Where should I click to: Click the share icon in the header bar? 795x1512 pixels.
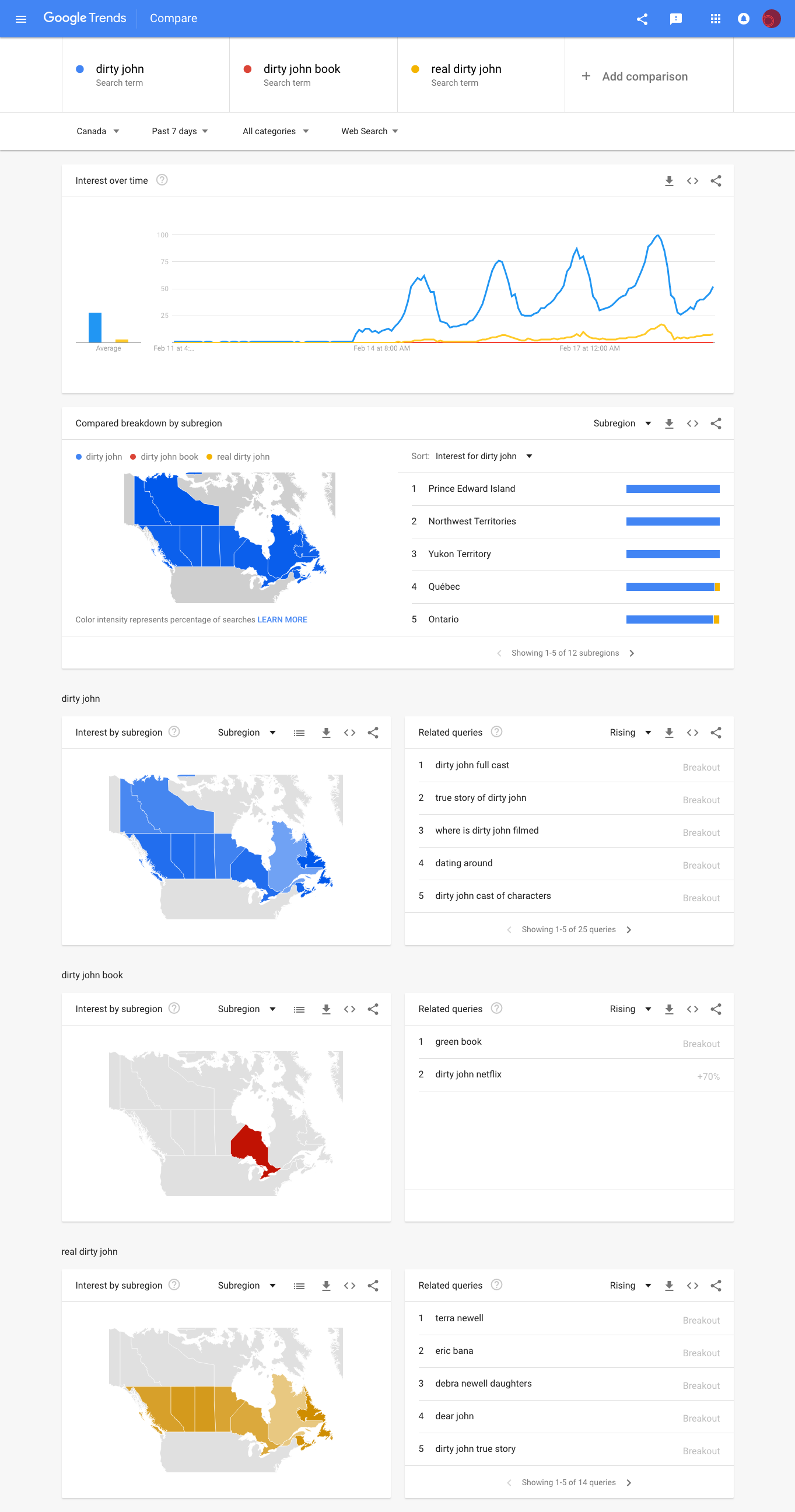(642, 19)
